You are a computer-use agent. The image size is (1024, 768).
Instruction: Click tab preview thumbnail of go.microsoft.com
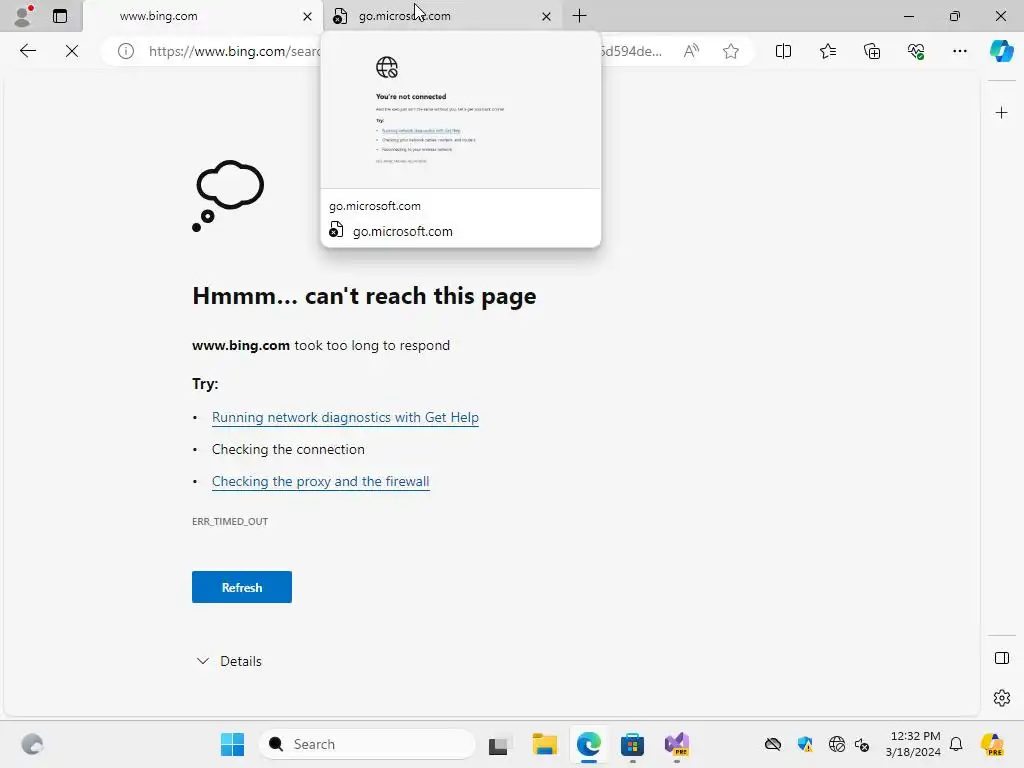(x=460, y=111)
